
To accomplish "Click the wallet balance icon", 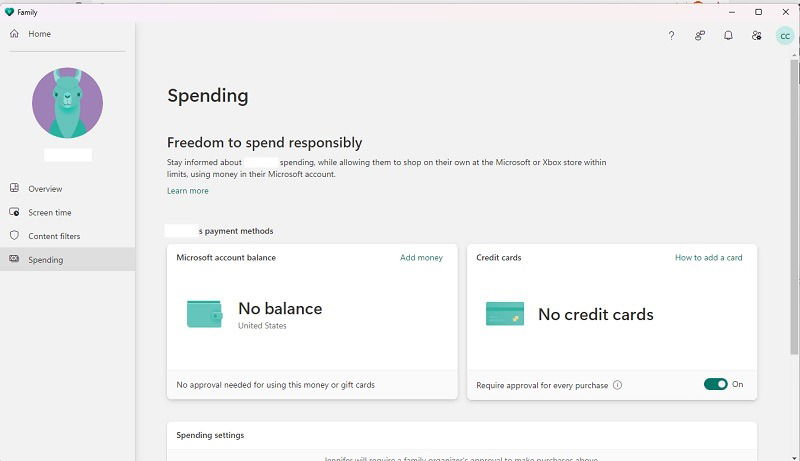I will (x=205, y=314).
